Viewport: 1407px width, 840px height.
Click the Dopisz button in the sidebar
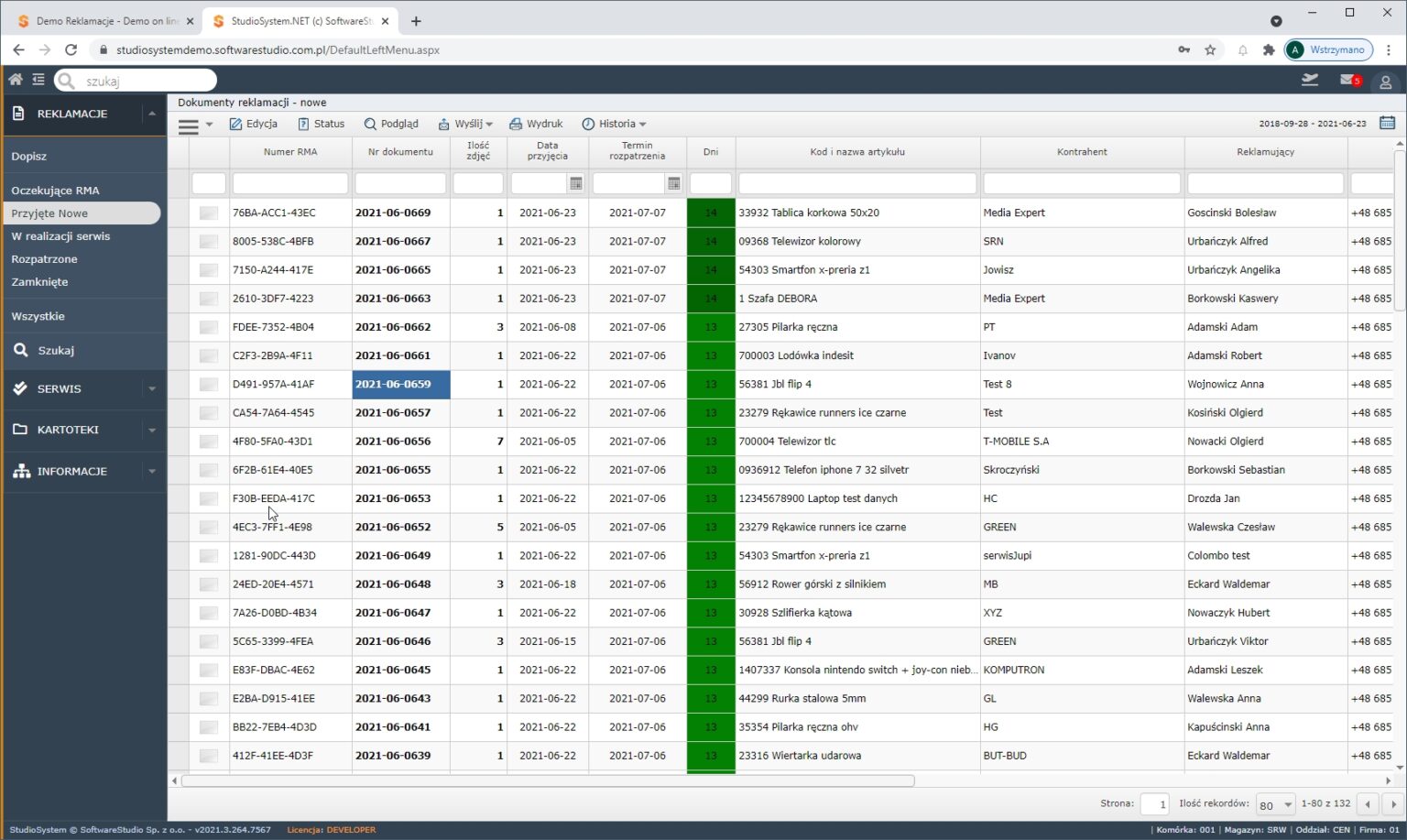(x=28, y=156)
